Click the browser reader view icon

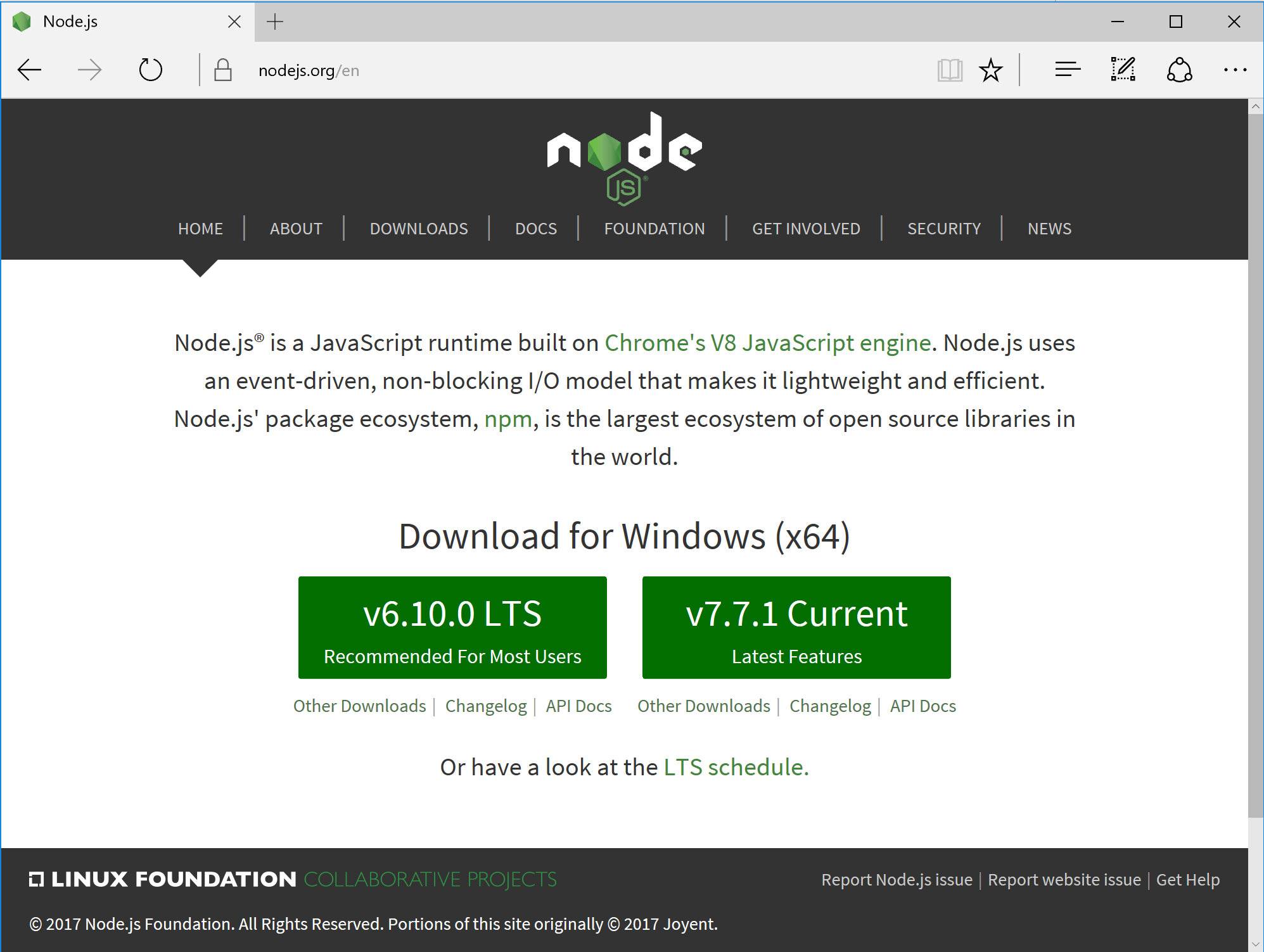click(949, 69)
